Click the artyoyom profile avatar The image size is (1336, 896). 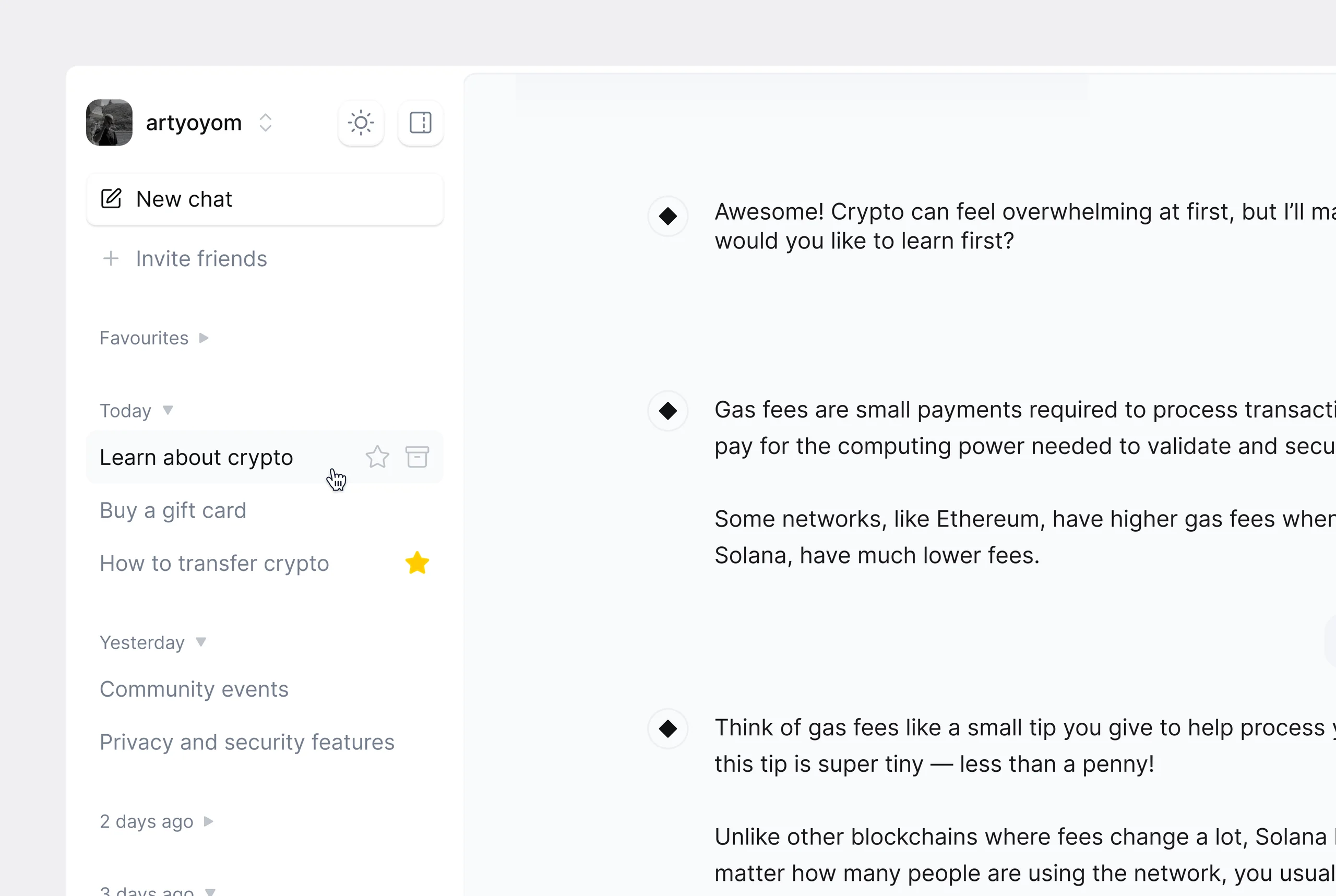coord(109,123)
